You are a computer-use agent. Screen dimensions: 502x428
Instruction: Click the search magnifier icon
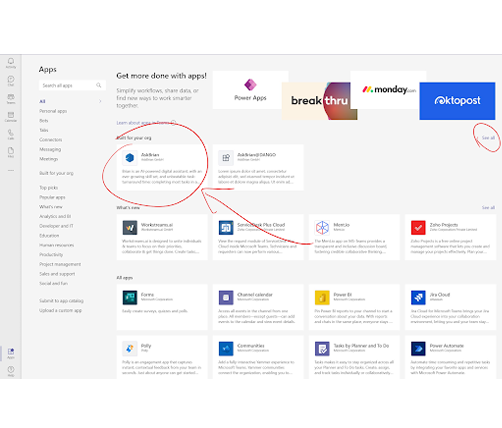[99, 85]
